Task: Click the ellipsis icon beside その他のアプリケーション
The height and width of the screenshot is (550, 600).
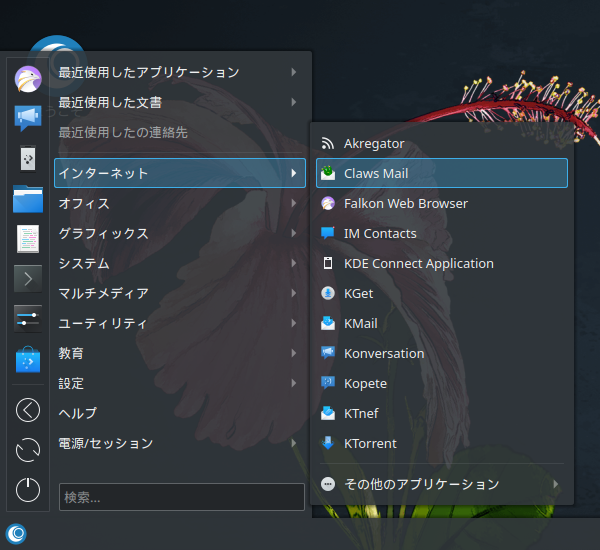Action: tap(328, 484)
